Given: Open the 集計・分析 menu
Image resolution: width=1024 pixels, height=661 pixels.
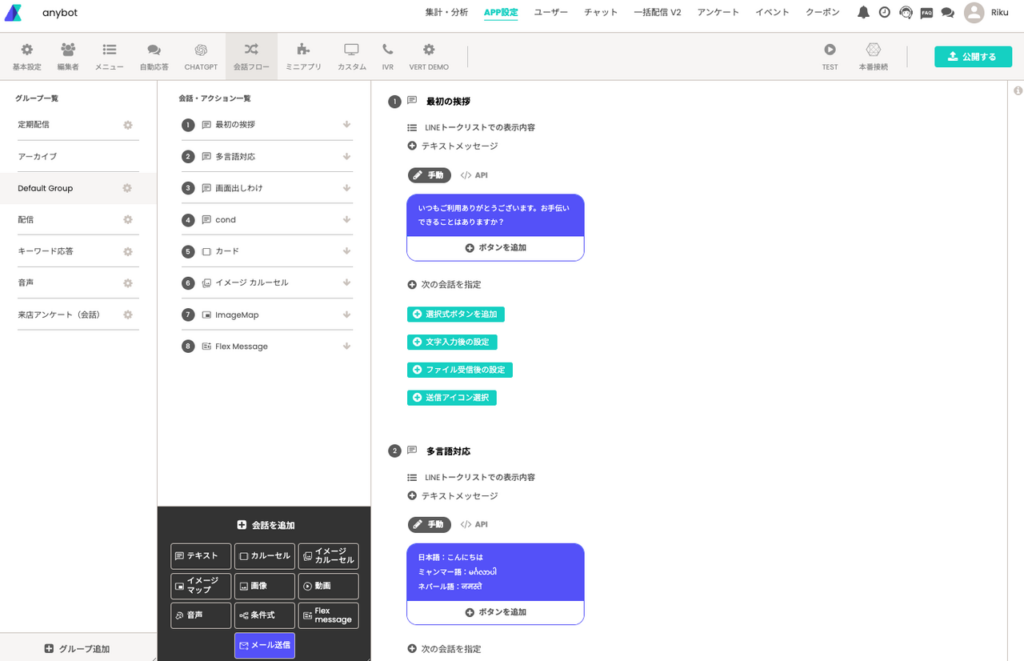Looking at the screenshot, I should pos(446,12).
